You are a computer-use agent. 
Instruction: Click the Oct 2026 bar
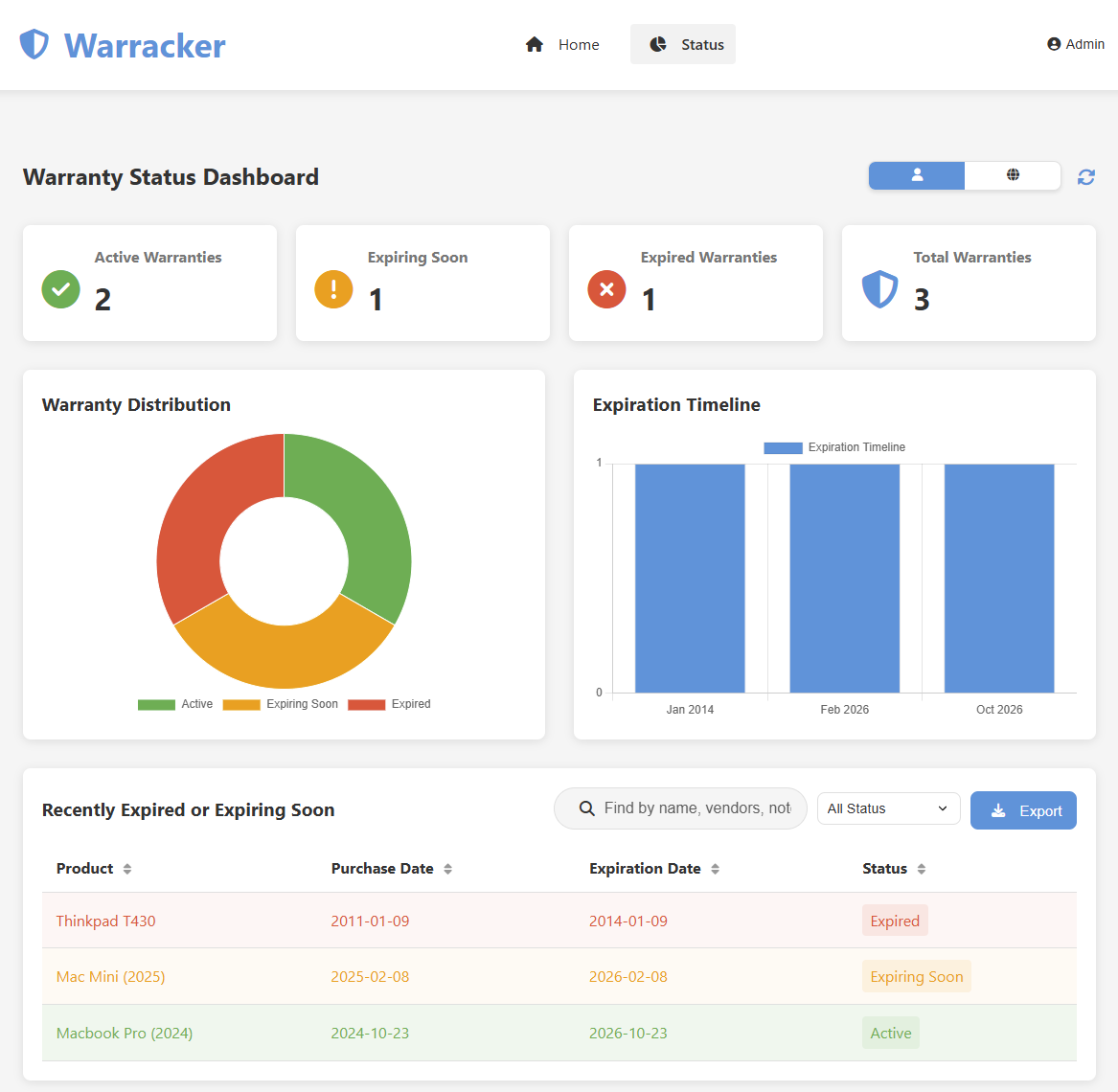(999, 578)
